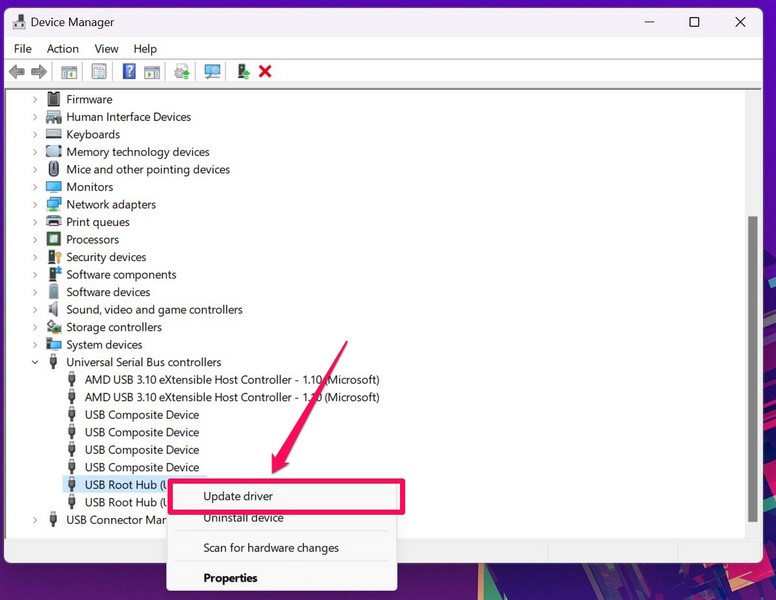Collapse Universal Serial Bus controllers
776x600 pixels.
click(35, 362)
